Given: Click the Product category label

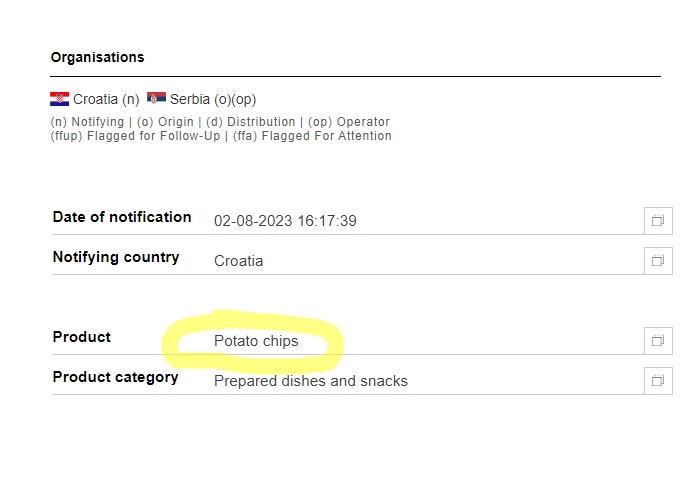Looking at the screenshot, I should pyautogui.click(x=115, y=377).
